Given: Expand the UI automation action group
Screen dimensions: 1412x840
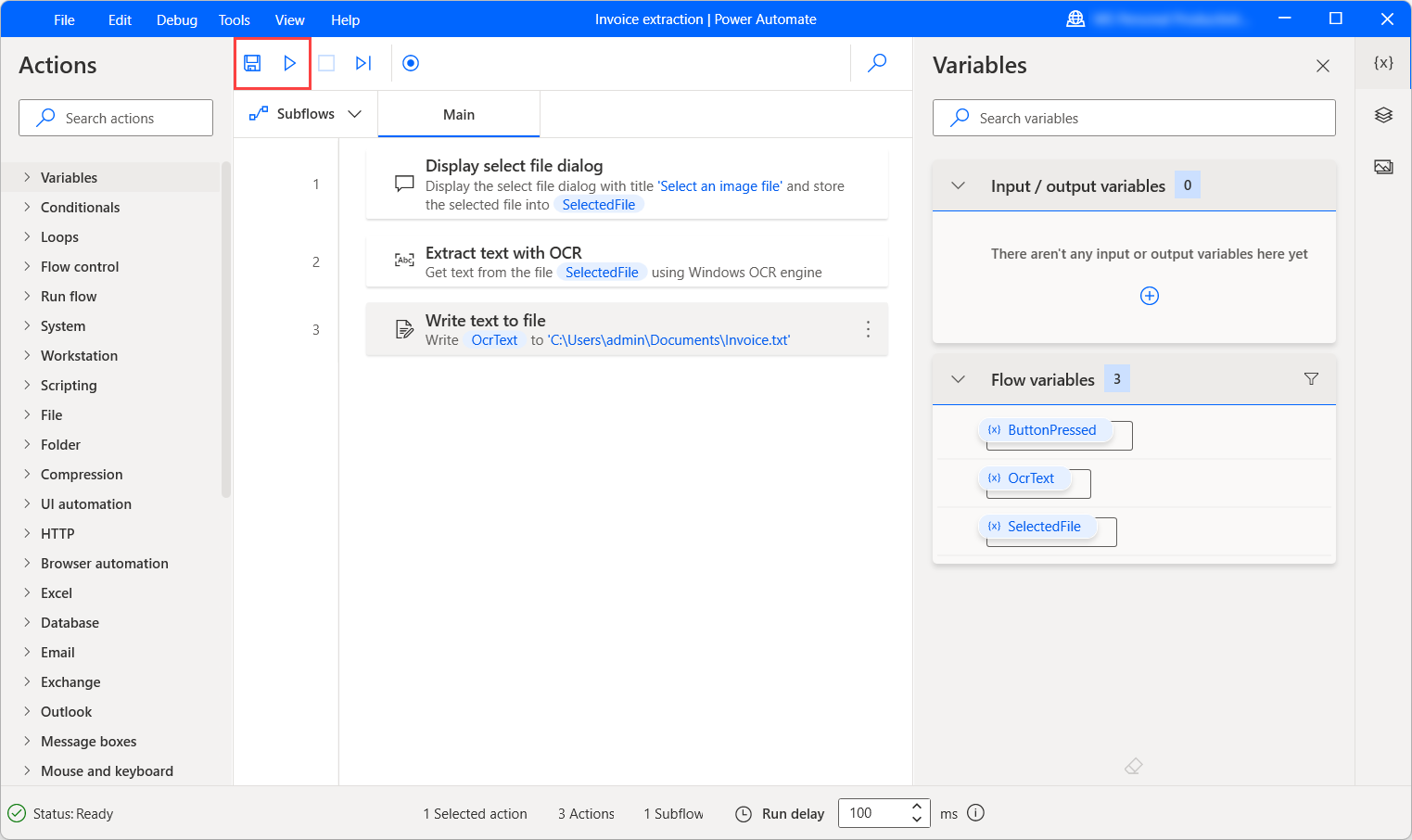Looking at the screenshot, I should click(27, 503).
